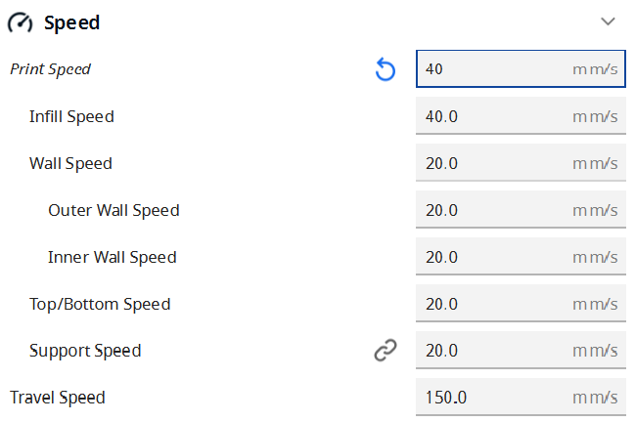Reset Print Speed to default value
The image size is (635, 422).
click(x=385, y=69)
